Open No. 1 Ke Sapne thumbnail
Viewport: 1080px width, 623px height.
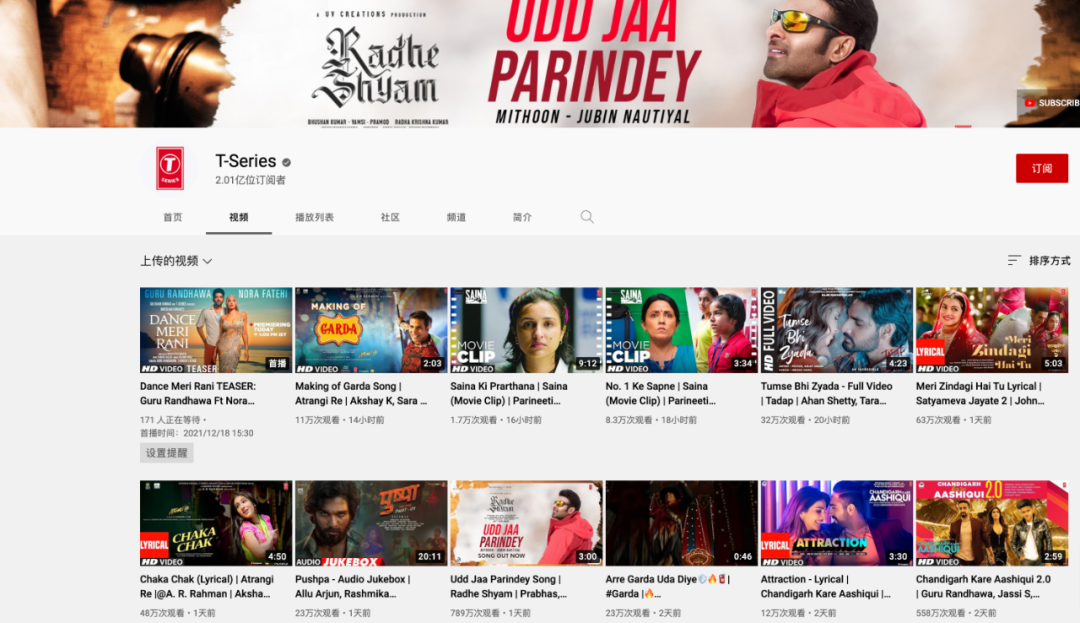681,330
